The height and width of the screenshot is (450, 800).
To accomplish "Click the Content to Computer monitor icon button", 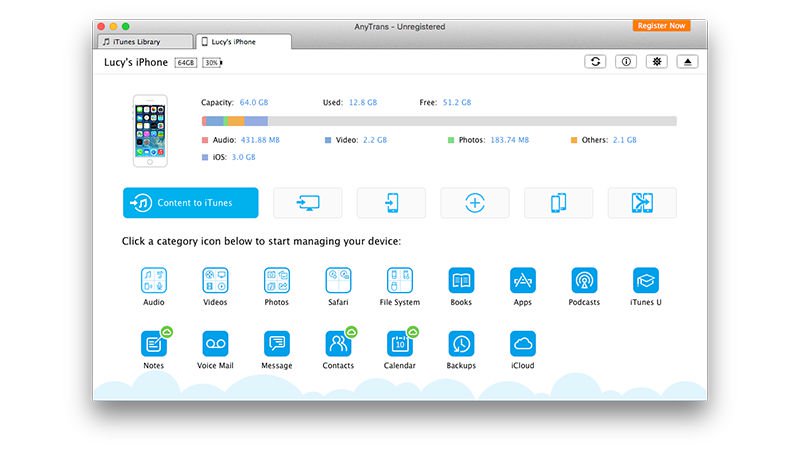I will tap(308, 203).
